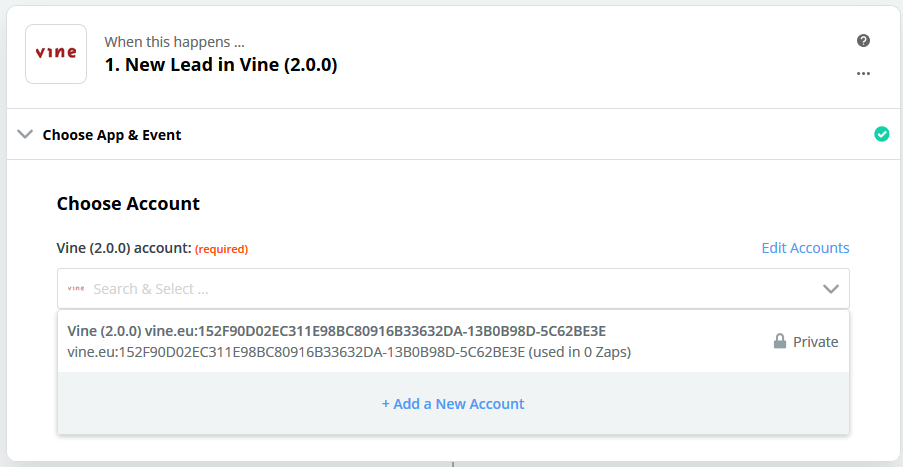This screenshot has width=903, height=467.
Task: Click + Add a New Account
Action: pos(453,404)
